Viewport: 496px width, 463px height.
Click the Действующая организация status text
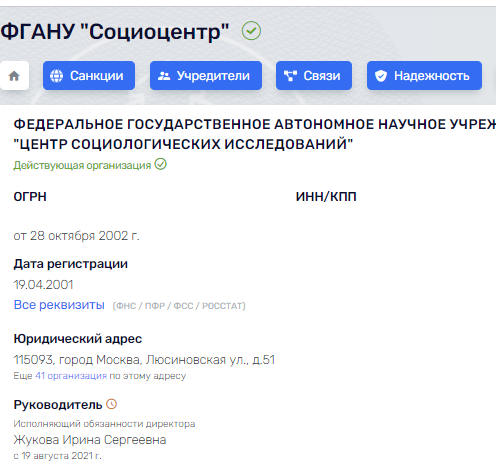coord(82,165)
